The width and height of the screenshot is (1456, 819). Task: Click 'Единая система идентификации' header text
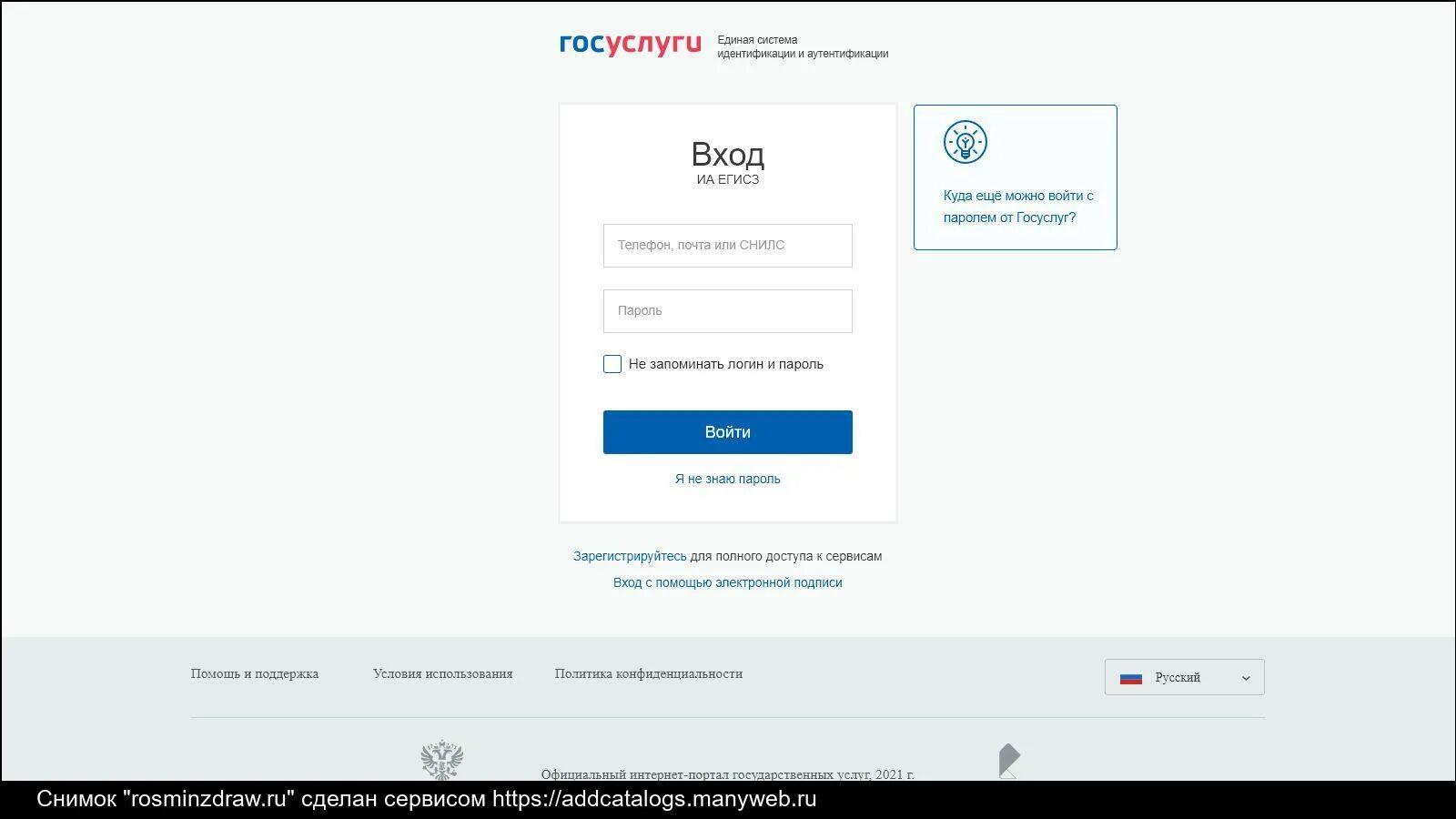pyautogui.click(x=803, y=46)
